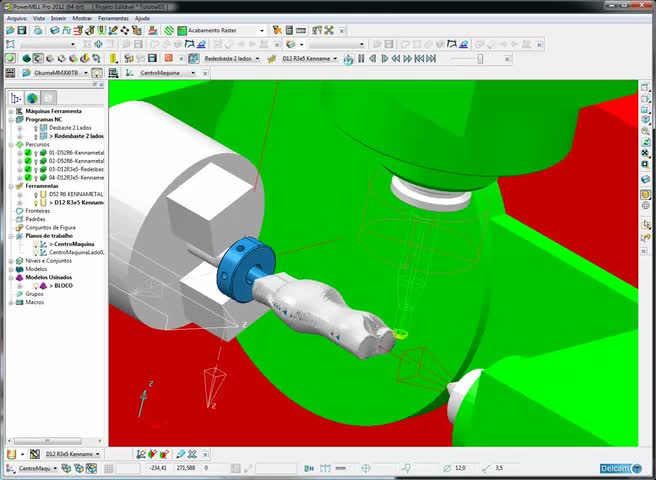This screenshot has height=480, width=656.
Task: Select the Desbaste 2 Lados NC program
Action: 70,128
